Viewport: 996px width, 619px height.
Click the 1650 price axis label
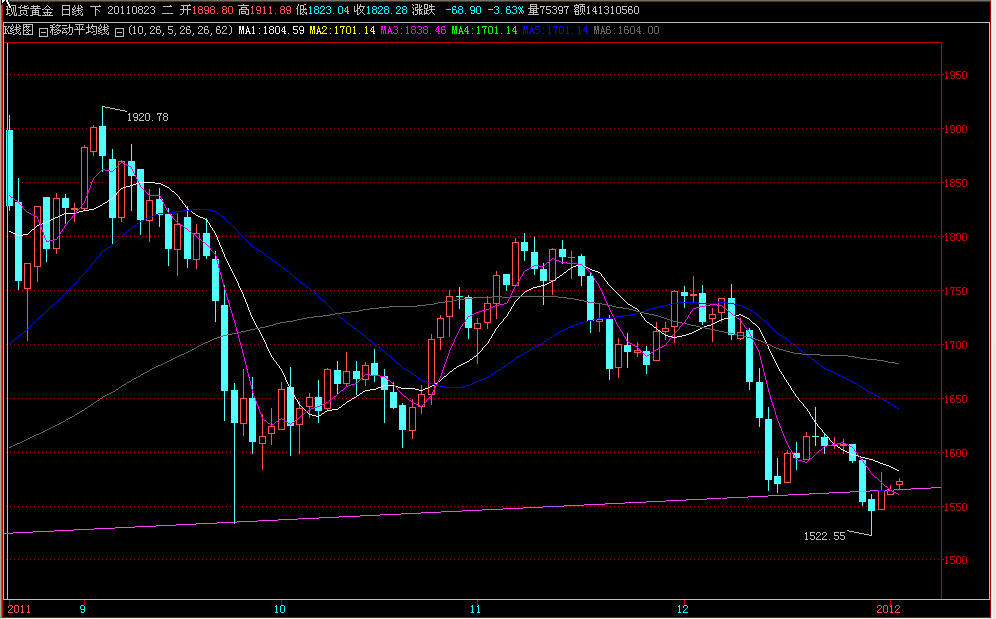(955, 400)
